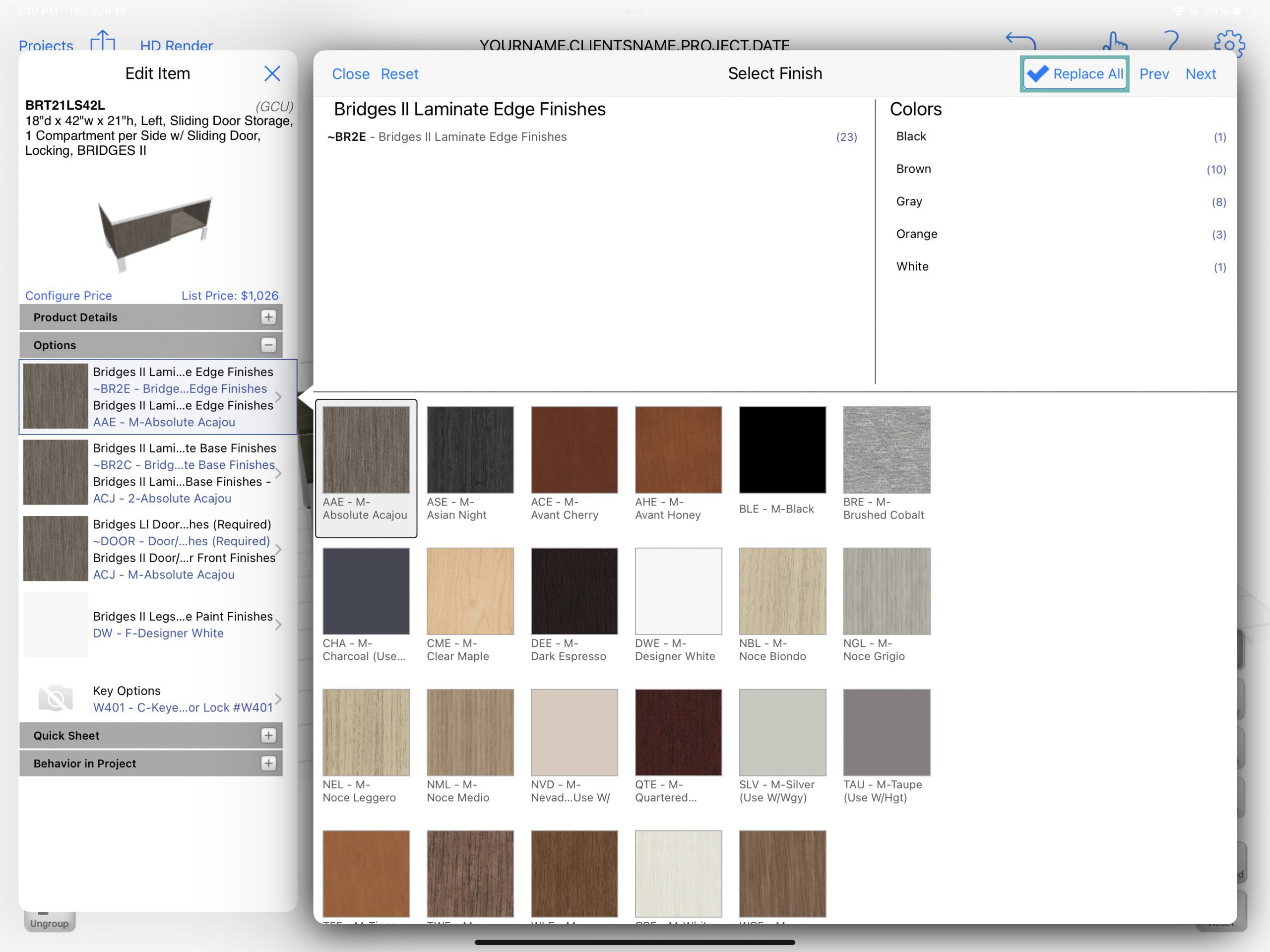
Task: Collapse the Options section
Action: pyautogui.click(x=269, y=345)
